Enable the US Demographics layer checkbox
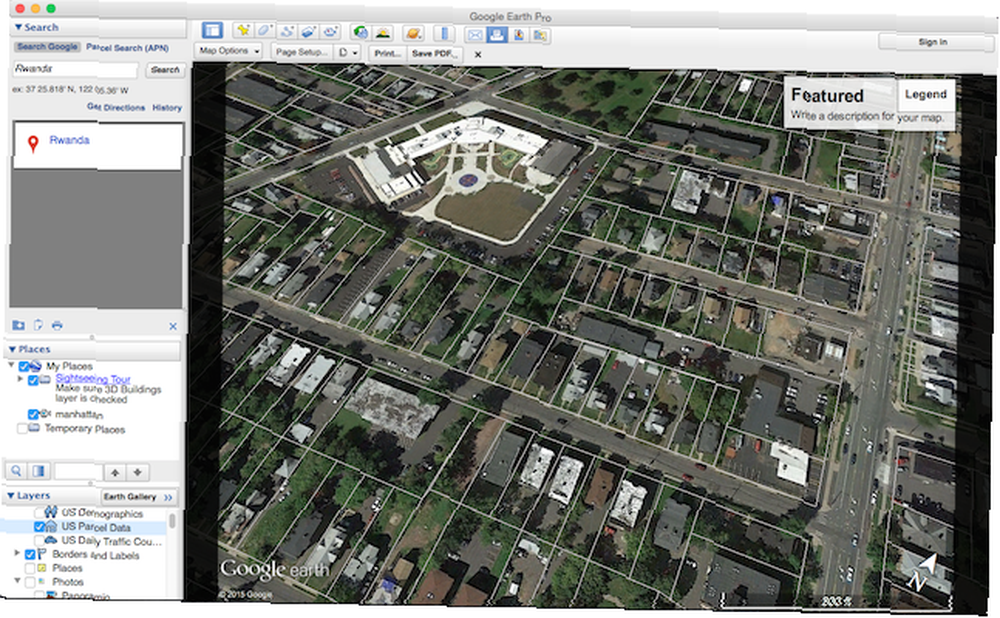1000x618 pixels. [x=39, y=512]
